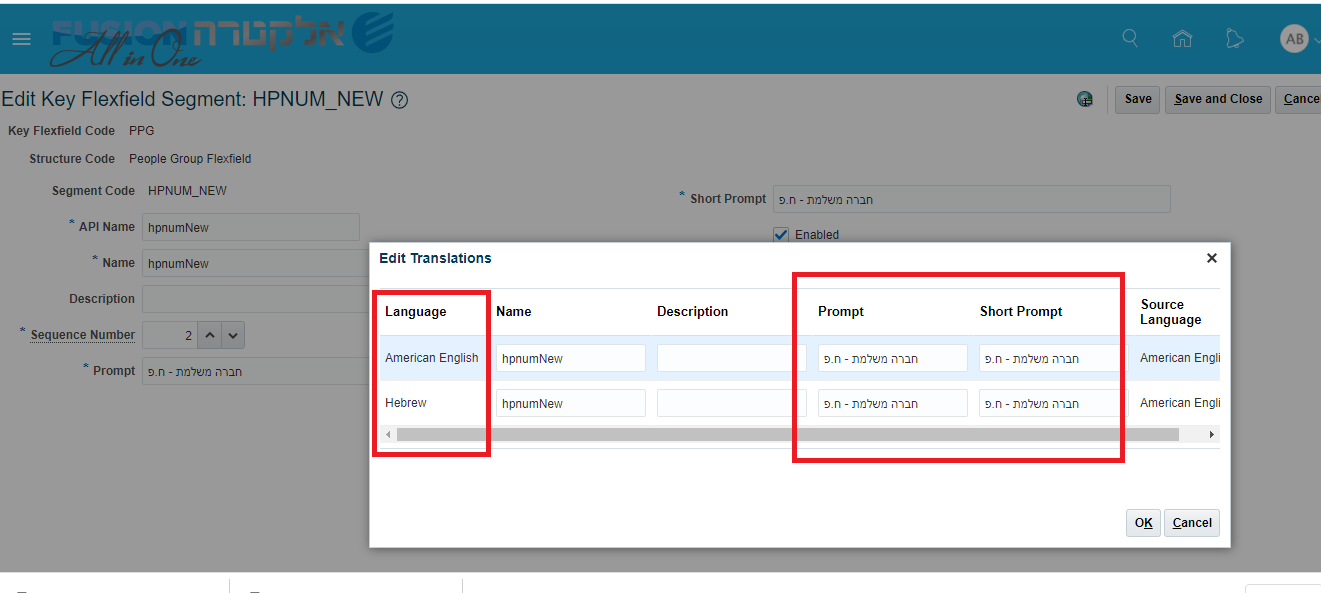
Task: Close the Edit Translations dialog
Action: pyautogui.click(x=1211, y=258)
